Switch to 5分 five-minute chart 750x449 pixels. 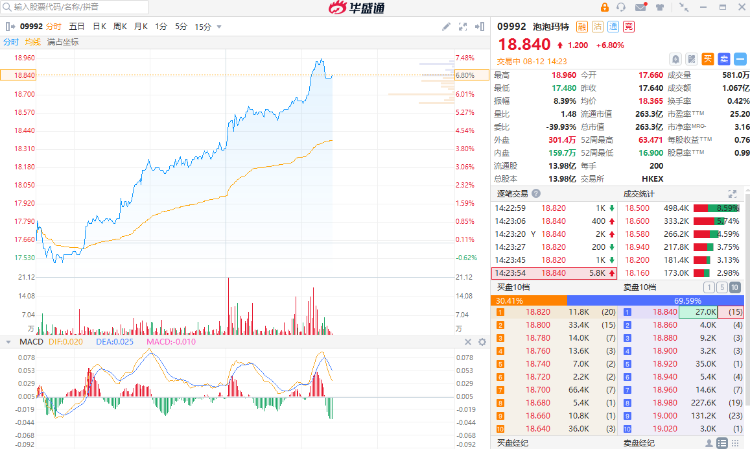(181, 27)
